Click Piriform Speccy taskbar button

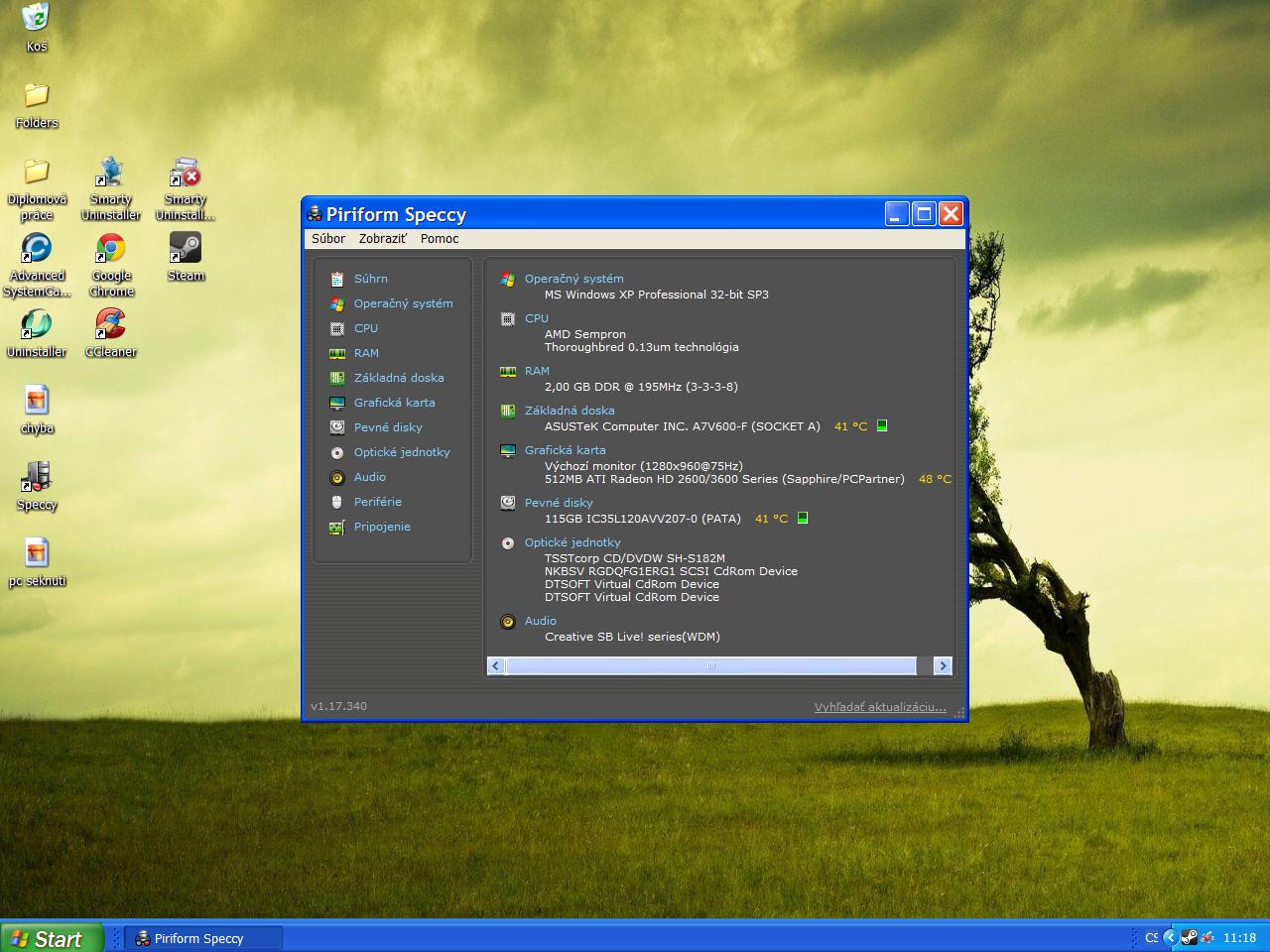point(202,938)
